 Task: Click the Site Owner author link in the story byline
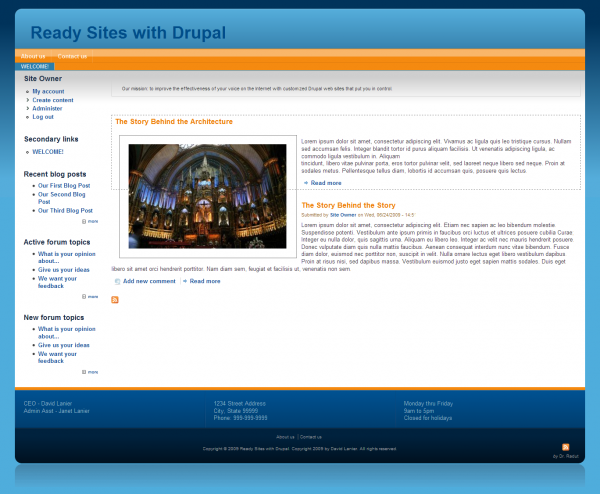click(x=343, y=215)
